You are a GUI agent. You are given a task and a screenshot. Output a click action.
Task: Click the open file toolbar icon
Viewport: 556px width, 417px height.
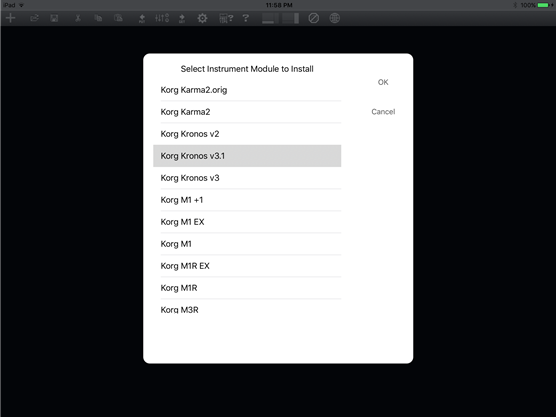34,18
